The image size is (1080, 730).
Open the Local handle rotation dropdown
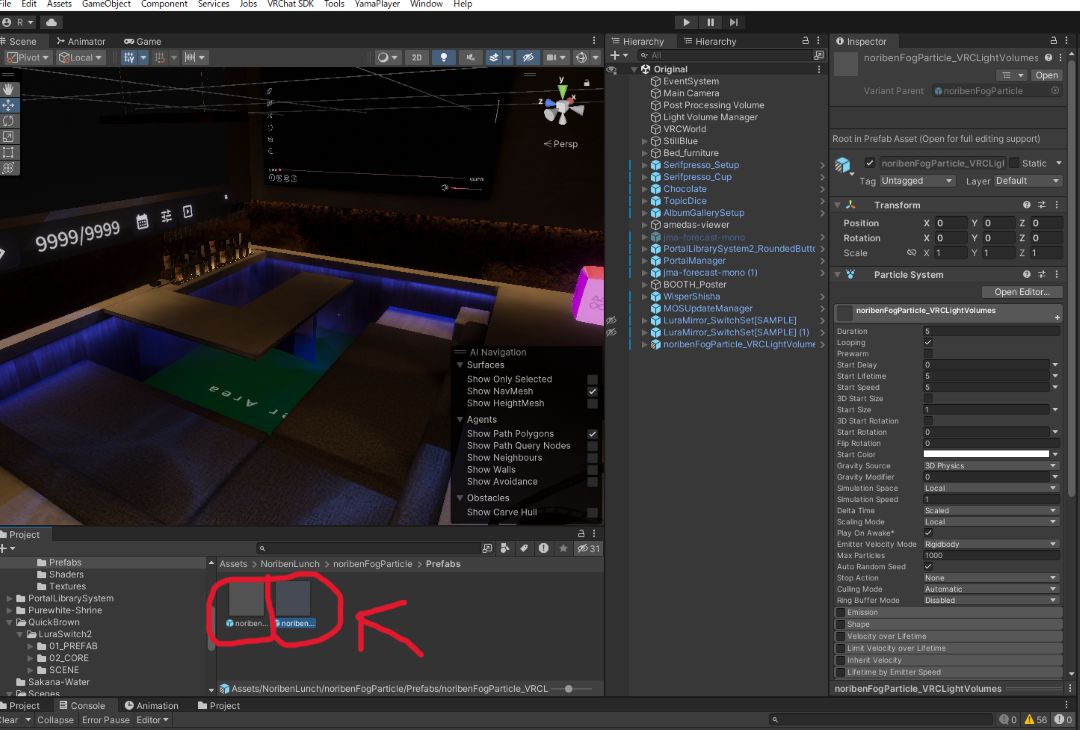pos(81,58)
